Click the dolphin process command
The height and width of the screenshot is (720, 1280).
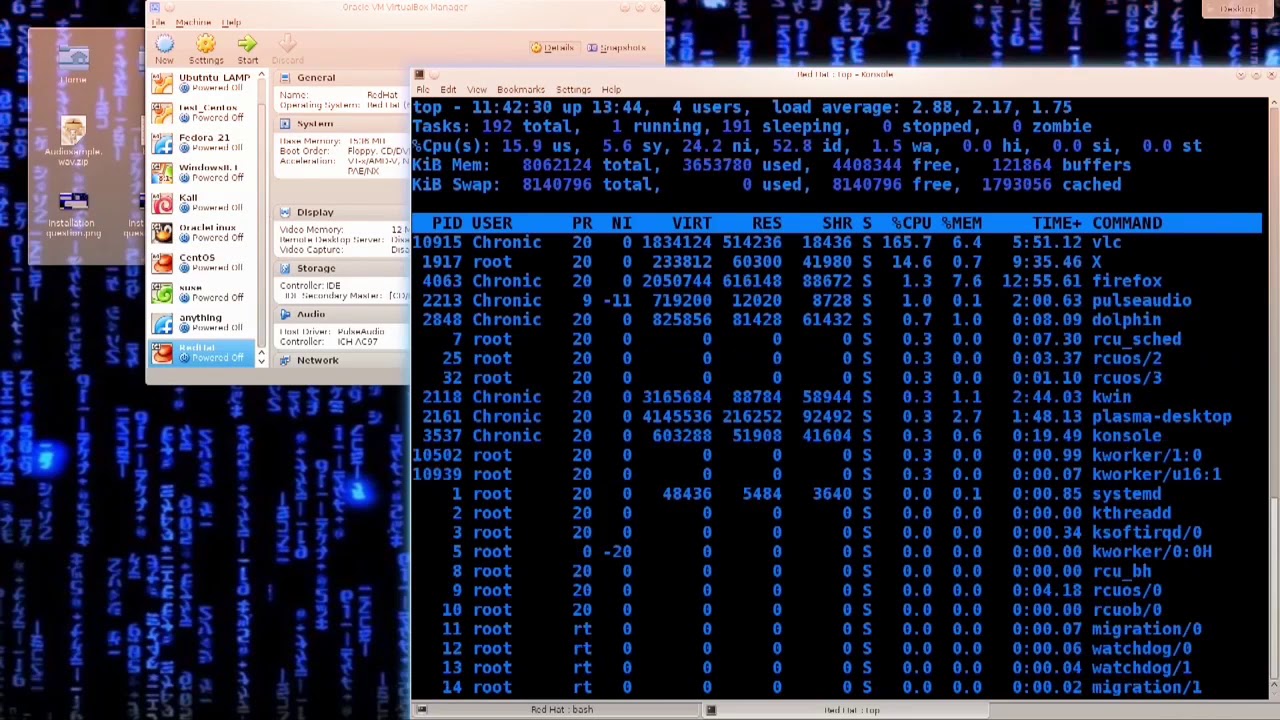click(x=1127, y=320)
